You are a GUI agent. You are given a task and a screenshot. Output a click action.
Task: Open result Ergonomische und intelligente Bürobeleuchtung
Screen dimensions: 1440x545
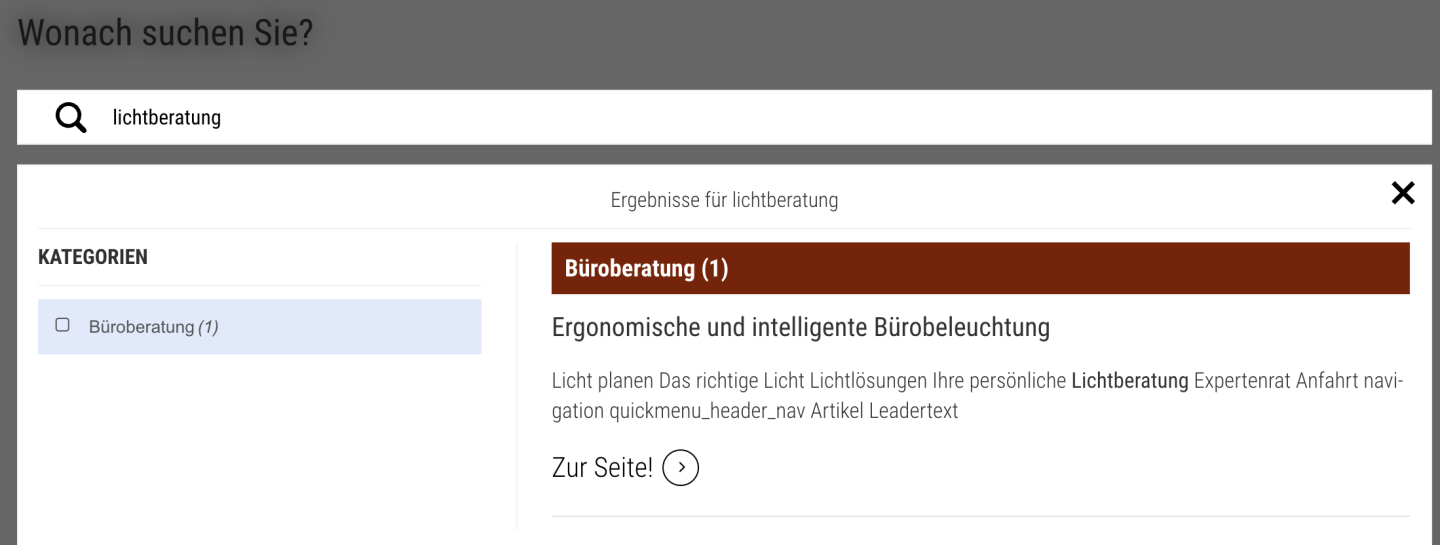pyautogui.click(x=800, y=327)
